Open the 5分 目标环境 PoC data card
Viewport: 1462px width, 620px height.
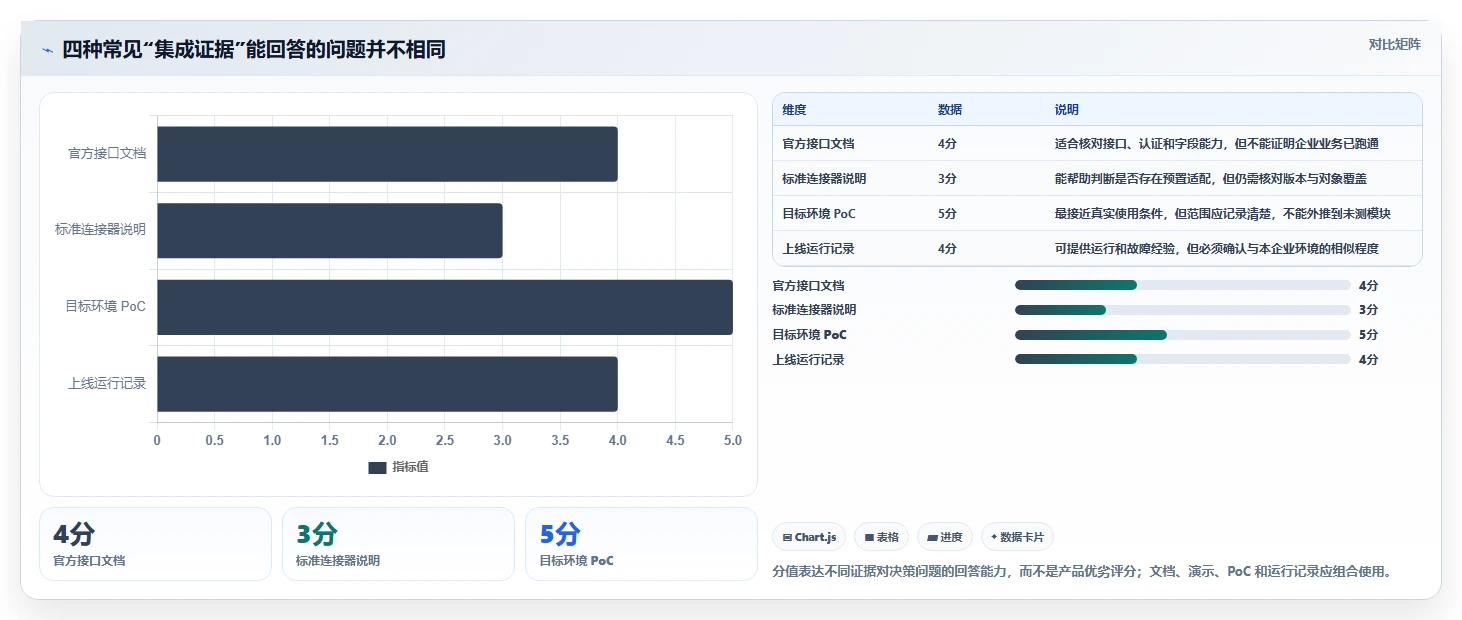click(641, 544)
